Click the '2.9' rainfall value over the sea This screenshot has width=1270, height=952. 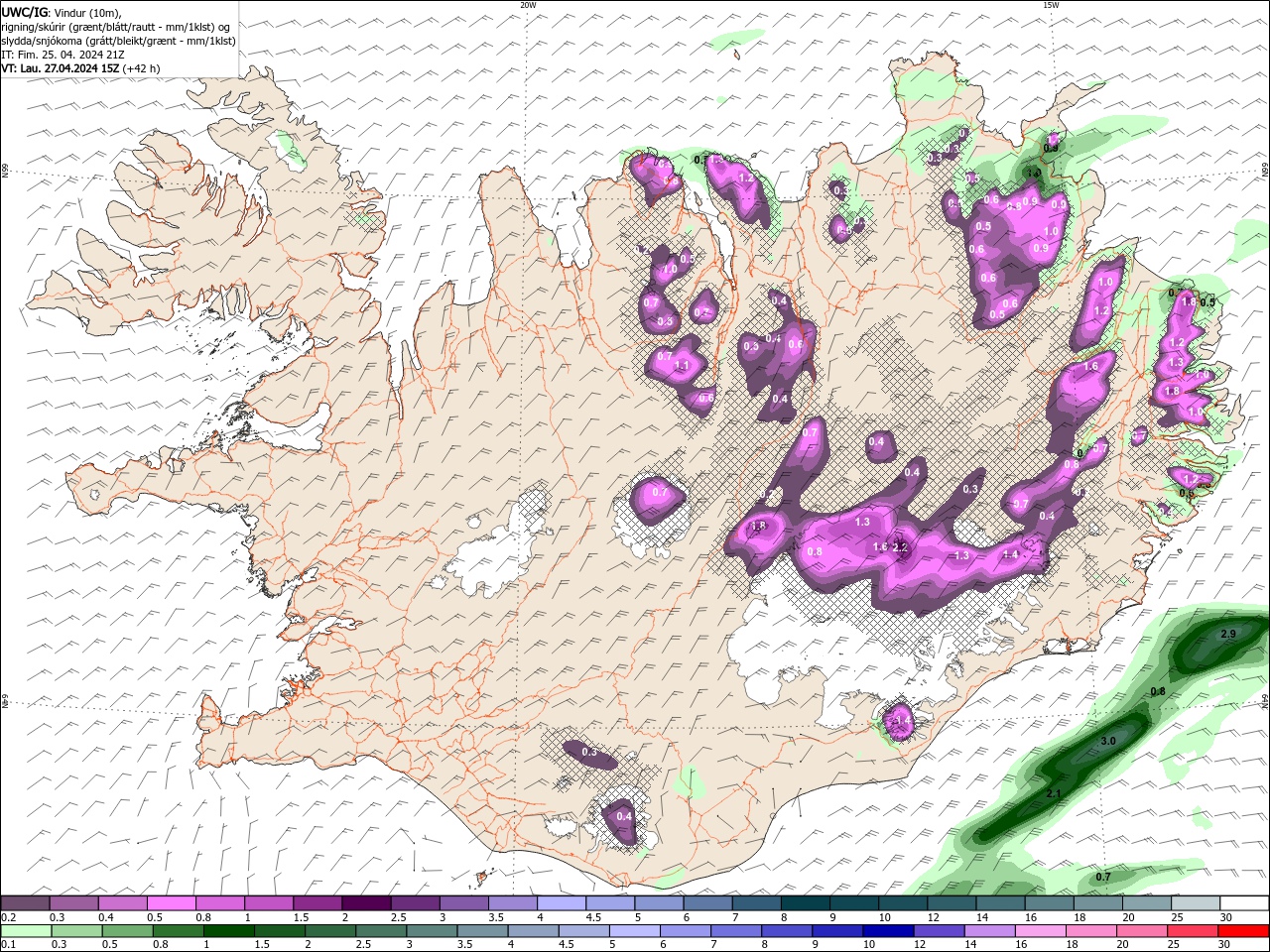point(1227,634)
